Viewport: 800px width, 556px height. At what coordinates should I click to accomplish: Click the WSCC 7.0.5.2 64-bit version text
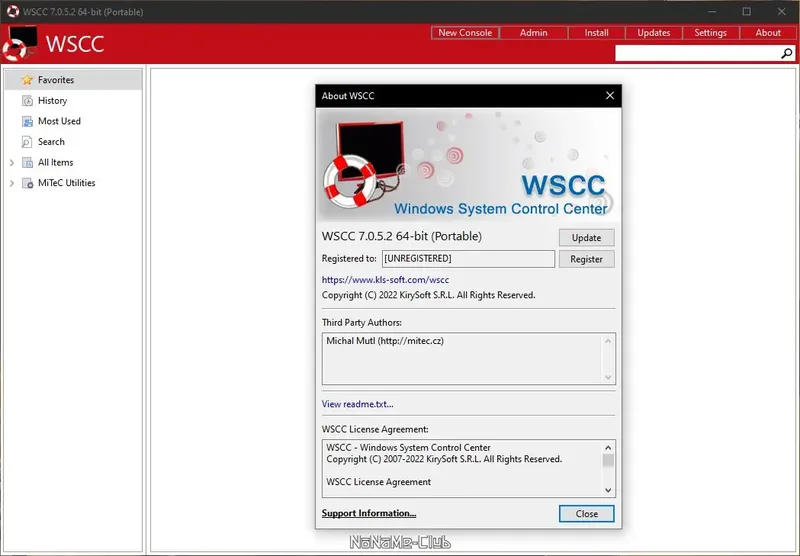[402, 236]
